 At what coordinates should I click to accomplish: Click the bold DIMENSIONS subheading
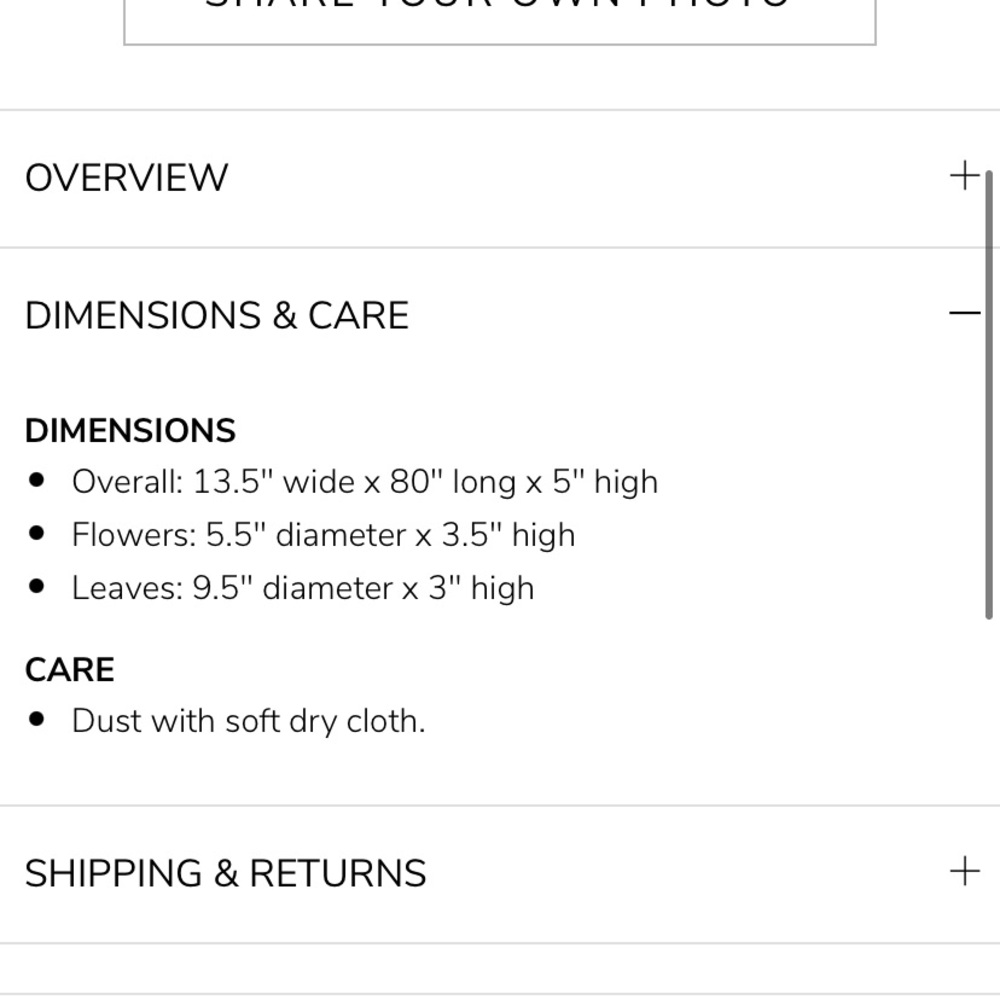tap(130, 431)
